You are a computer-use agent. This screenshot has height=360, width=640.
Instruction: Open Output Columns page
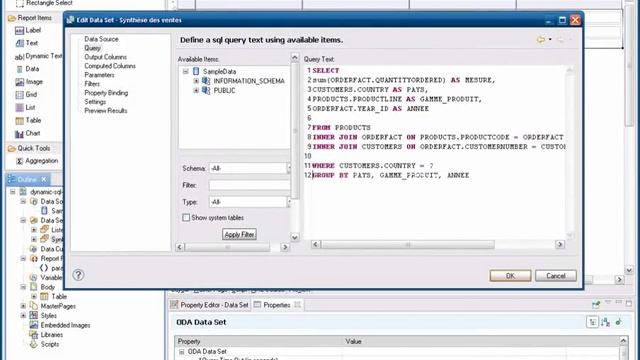[x=105, y=57]
